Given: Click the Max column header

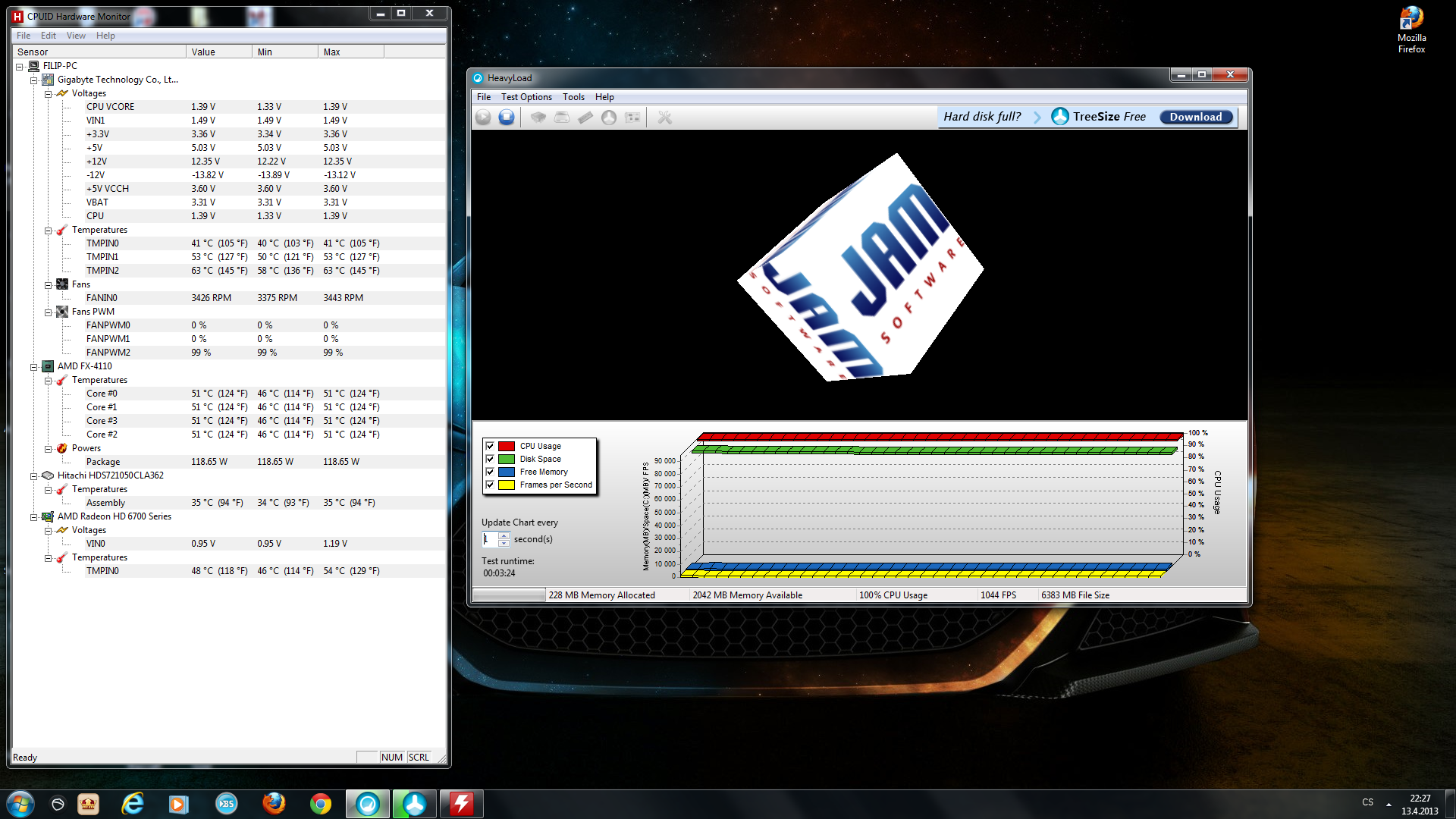Looking at the screenshot, I should (x=351, y=52).
